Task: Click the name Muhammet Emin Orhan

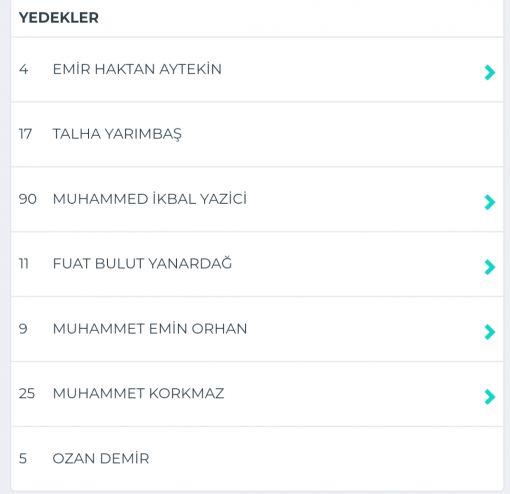Action: click(150, 329)
